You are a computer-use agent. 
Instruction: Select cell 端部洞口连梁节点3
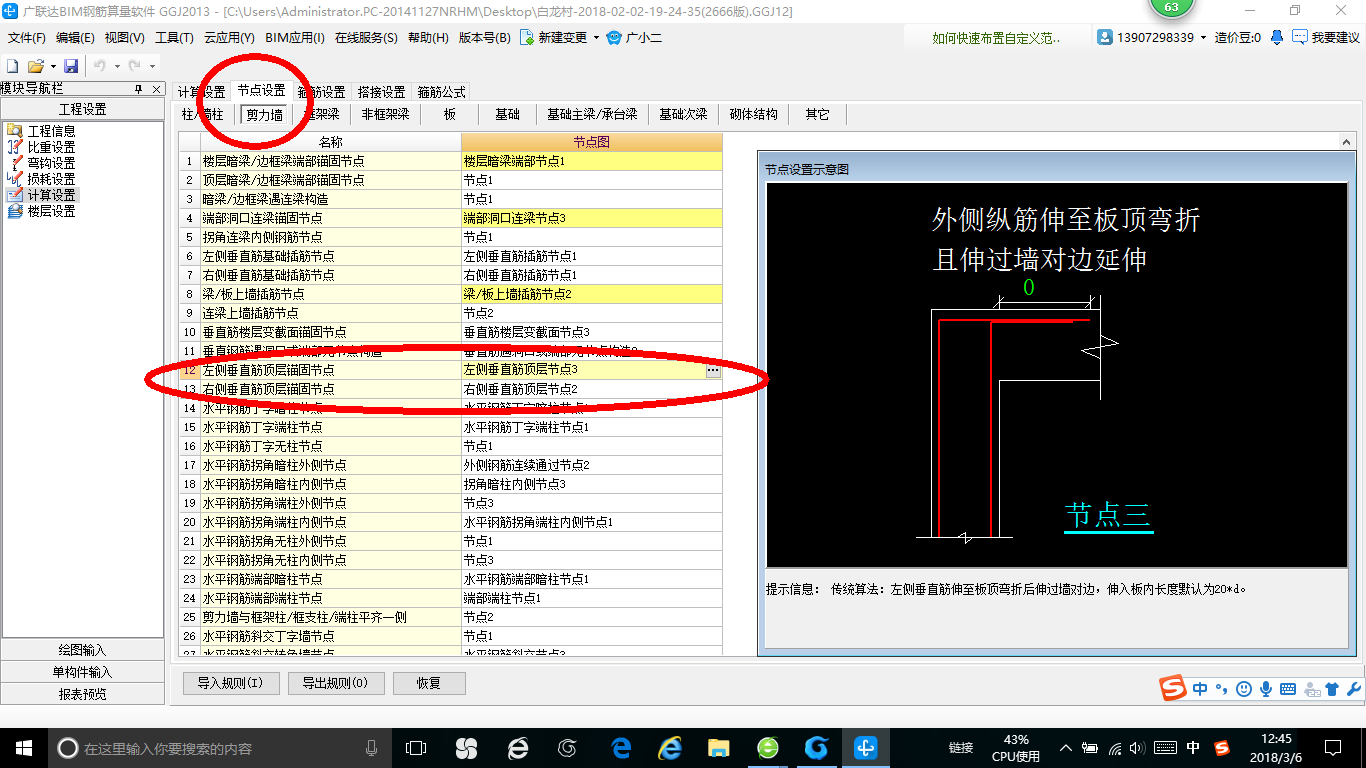click(591, 218)
